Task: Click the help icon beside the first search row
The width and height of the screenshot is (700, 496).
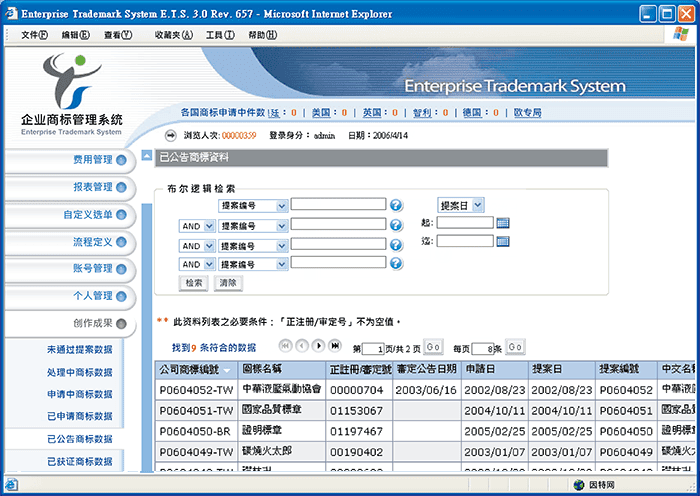Action: [x=396, y=205]
